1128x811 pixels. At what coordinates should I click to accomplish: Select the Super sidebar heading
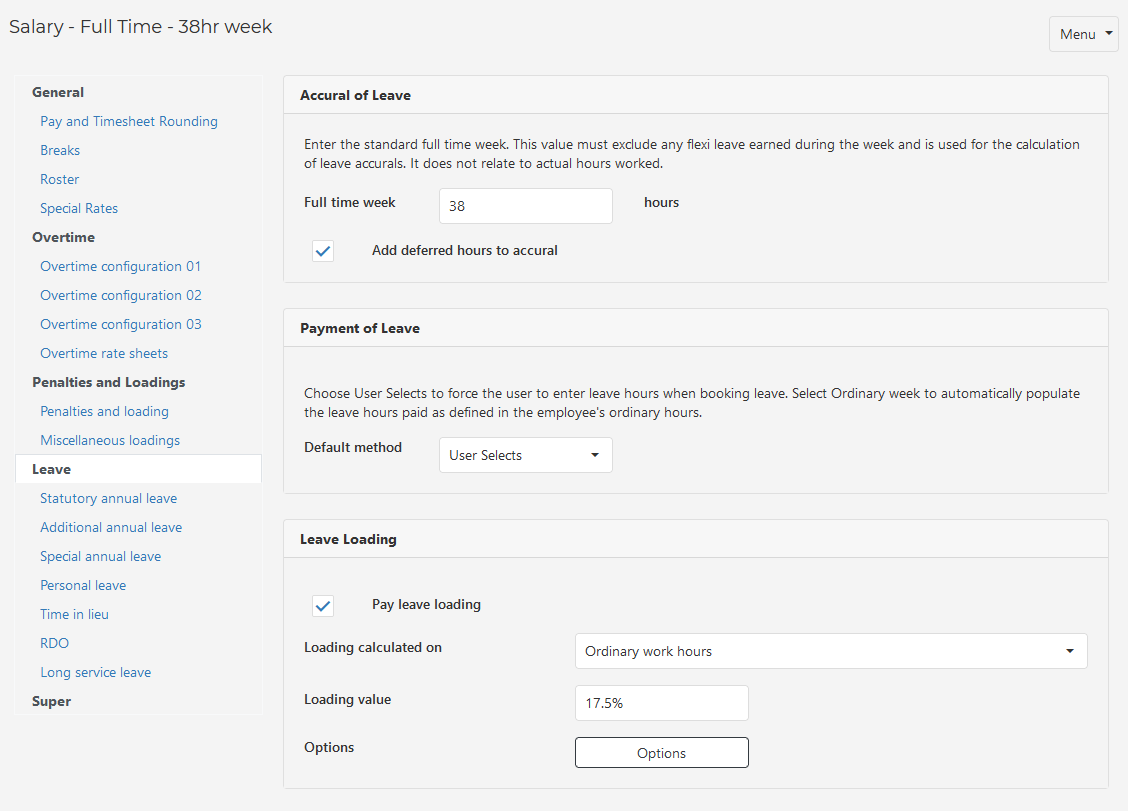pos(52,701)
